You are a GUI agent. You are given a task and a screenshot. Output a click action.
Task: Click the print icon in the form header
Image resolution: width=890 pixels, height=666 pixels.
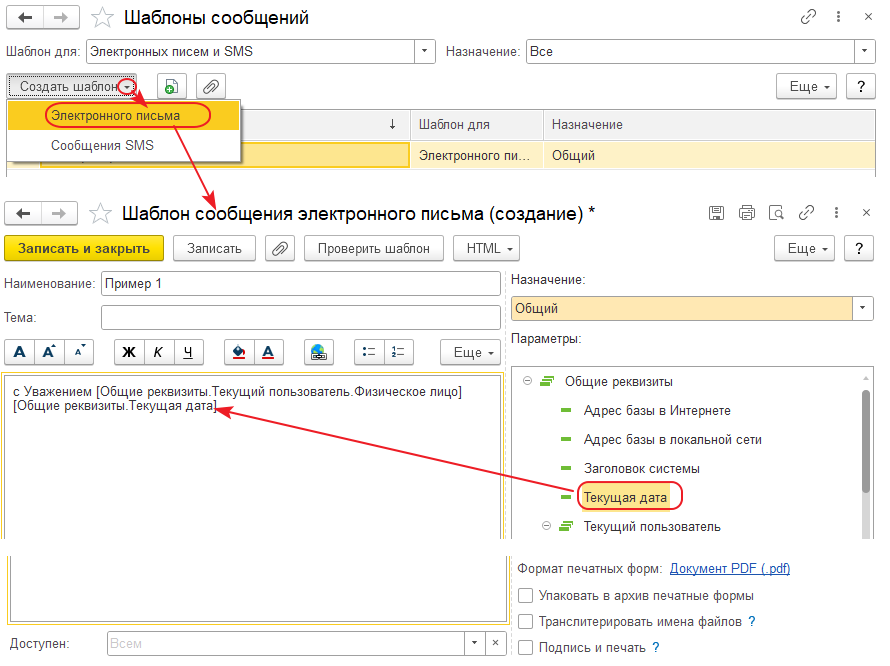coord(746,213)
